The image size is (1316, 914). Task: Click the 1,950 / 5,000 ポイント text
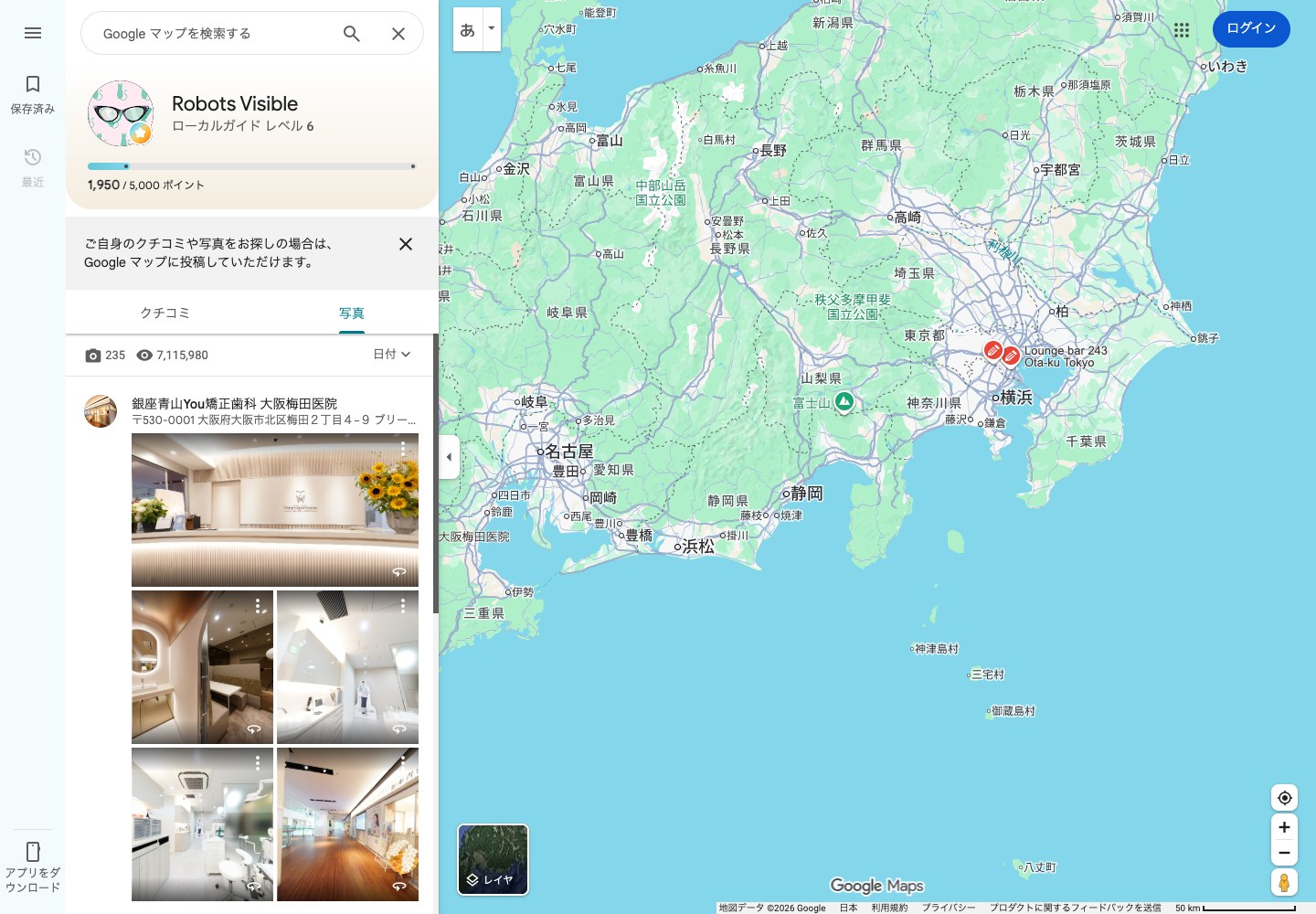pos(146,185)
